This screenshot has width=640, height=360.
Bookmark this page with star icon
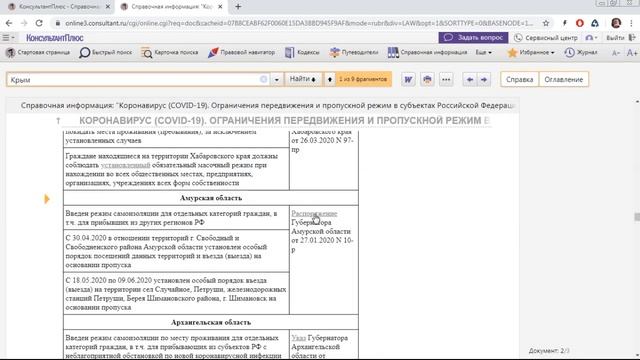coord(546,23)
